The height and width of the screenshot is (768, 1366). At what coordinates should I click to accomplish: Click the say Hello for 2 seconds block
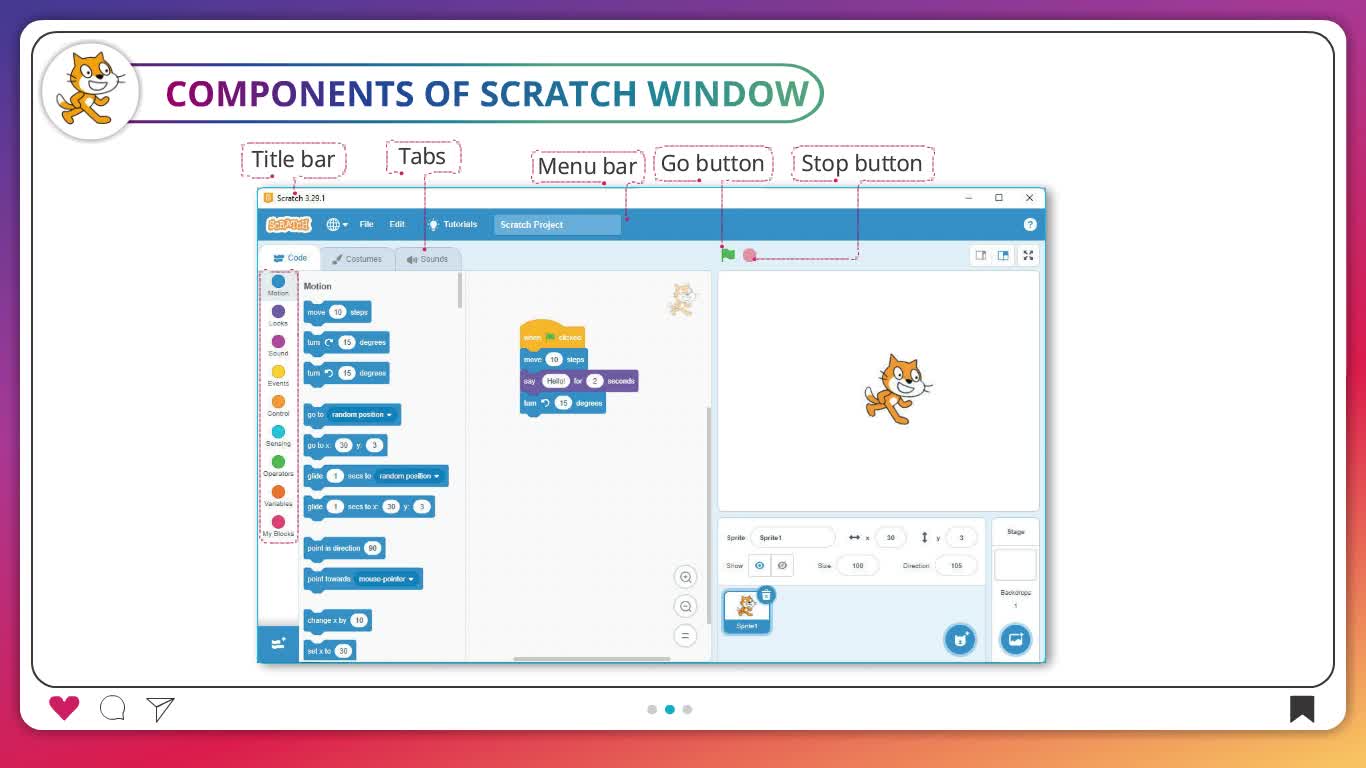[x=579, y=381]
